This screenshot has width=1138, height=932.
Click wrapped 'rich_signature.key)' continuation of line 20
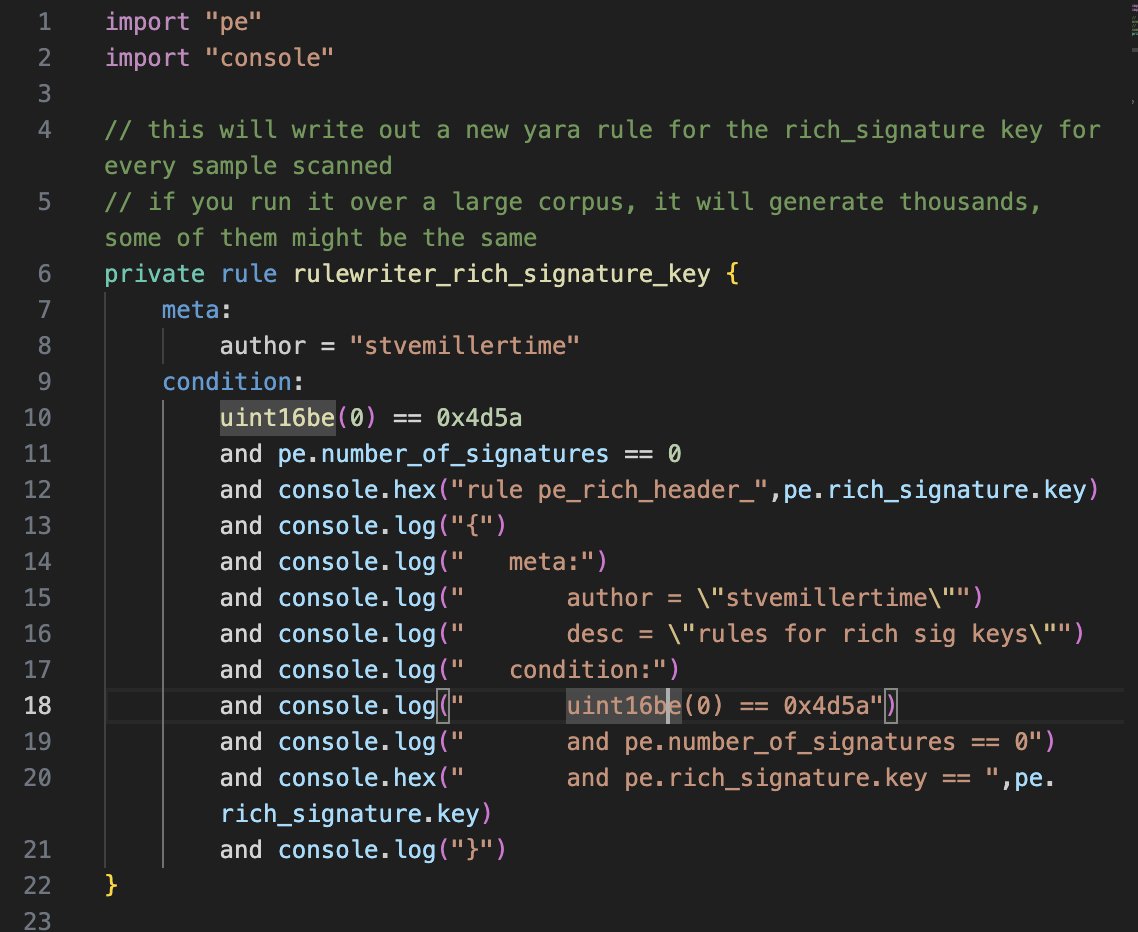point(356,814)
